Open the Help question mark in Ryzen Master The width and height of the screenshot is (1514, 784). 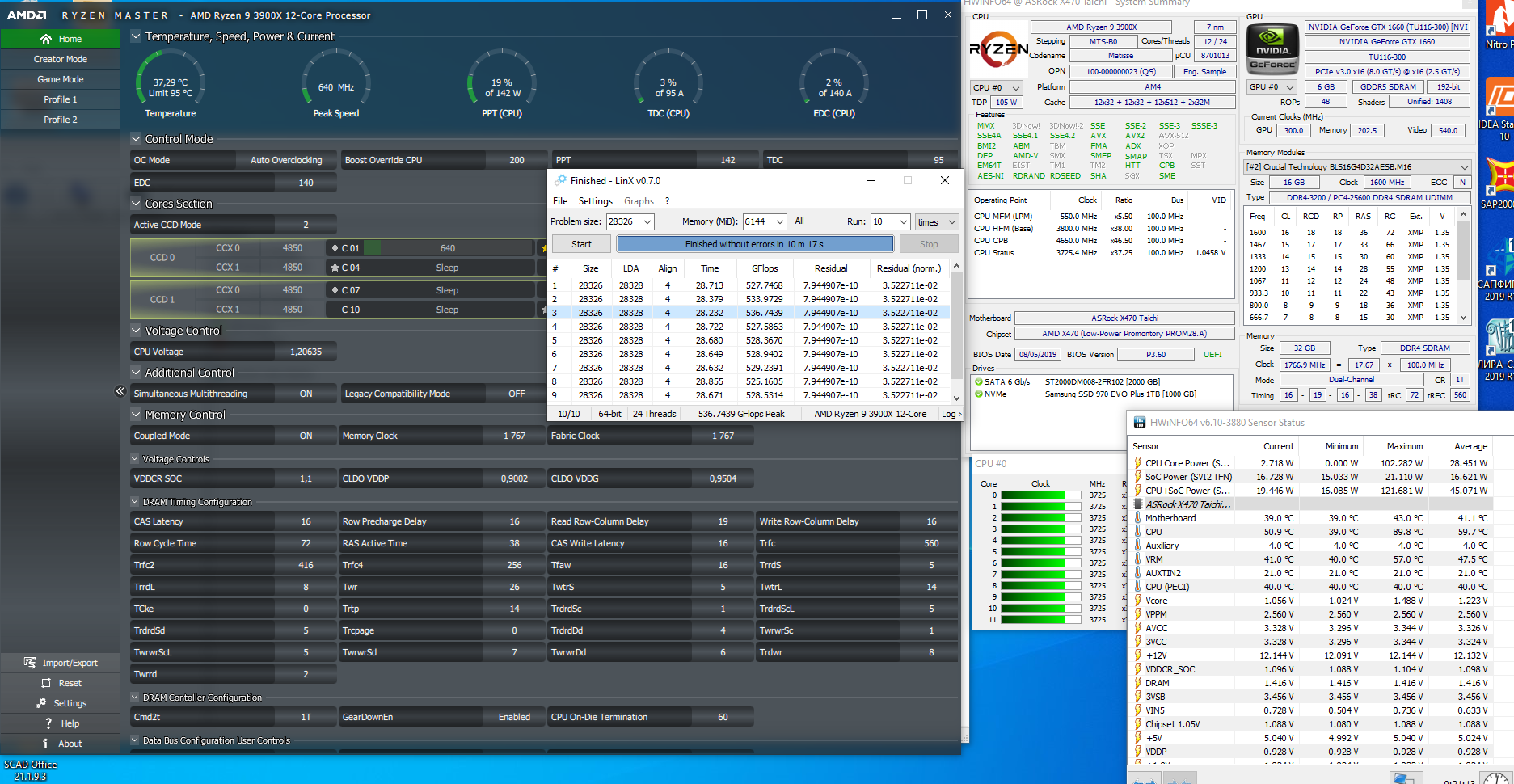tap(48, 723)
